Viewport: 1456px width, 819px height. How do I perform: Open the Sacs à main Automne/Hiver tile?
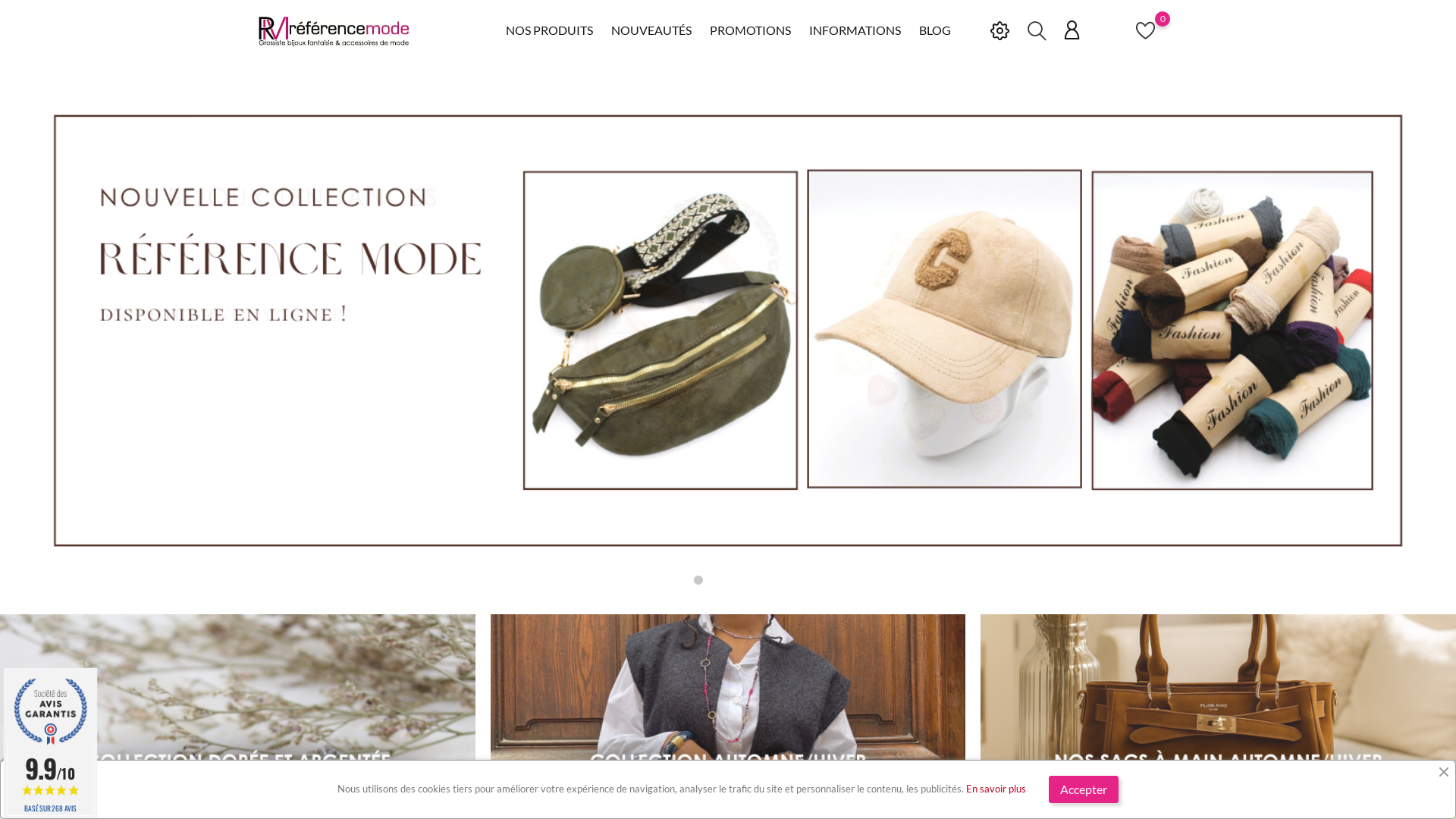[1218, 686]
